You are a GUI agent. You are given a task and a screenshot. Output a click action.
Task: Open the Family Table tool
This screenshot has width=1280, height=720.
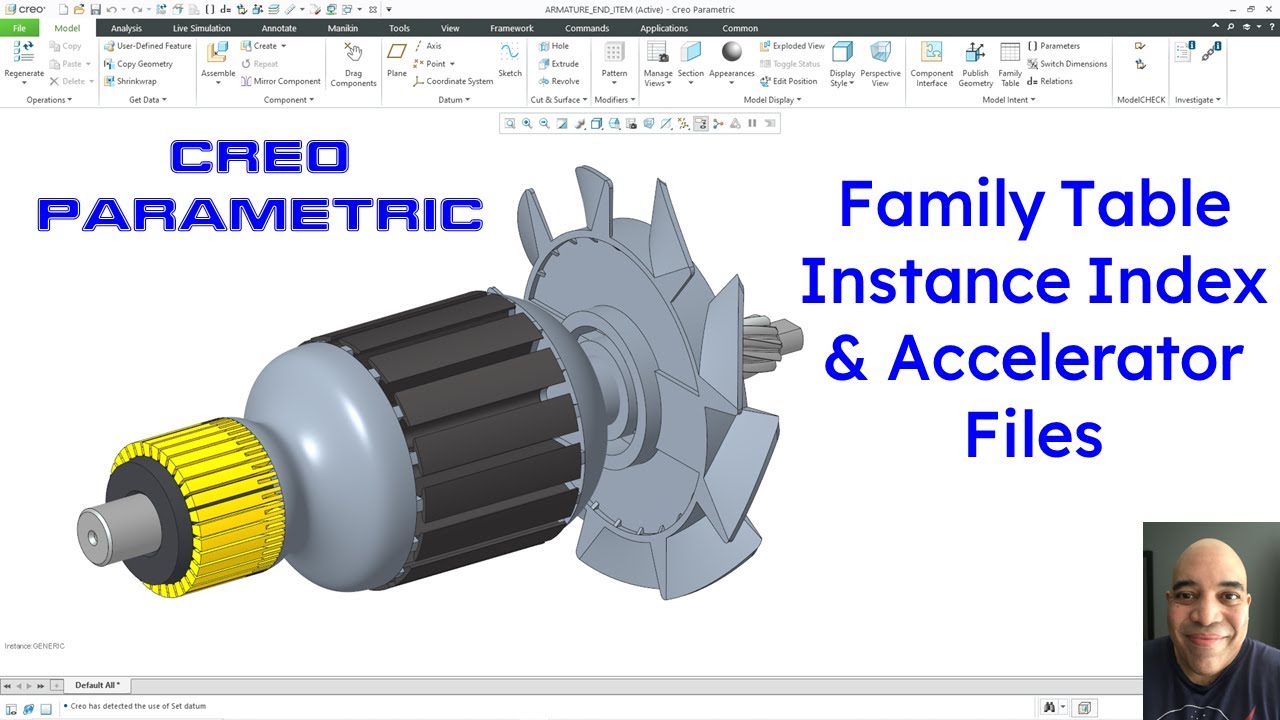[x=1010, y=64]
